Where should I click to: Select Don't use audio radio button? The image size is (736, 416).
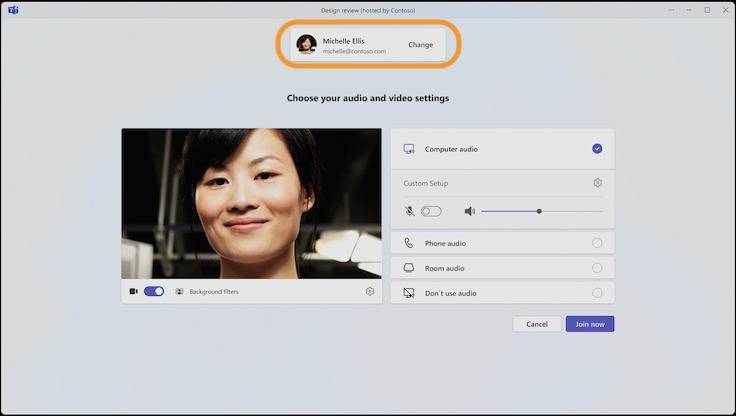pos(597,293)
